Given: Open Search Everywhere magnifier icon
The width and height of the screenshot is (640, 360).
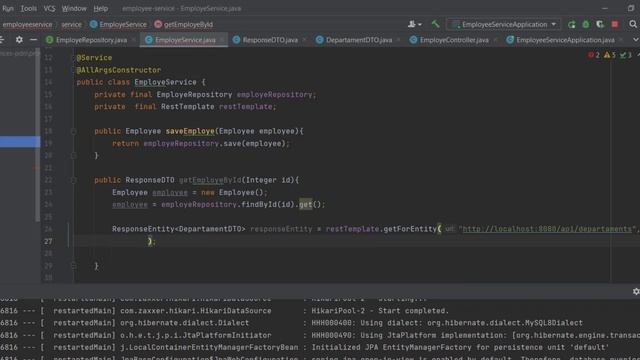Looking at the screenshot, I should coord(633,24).
